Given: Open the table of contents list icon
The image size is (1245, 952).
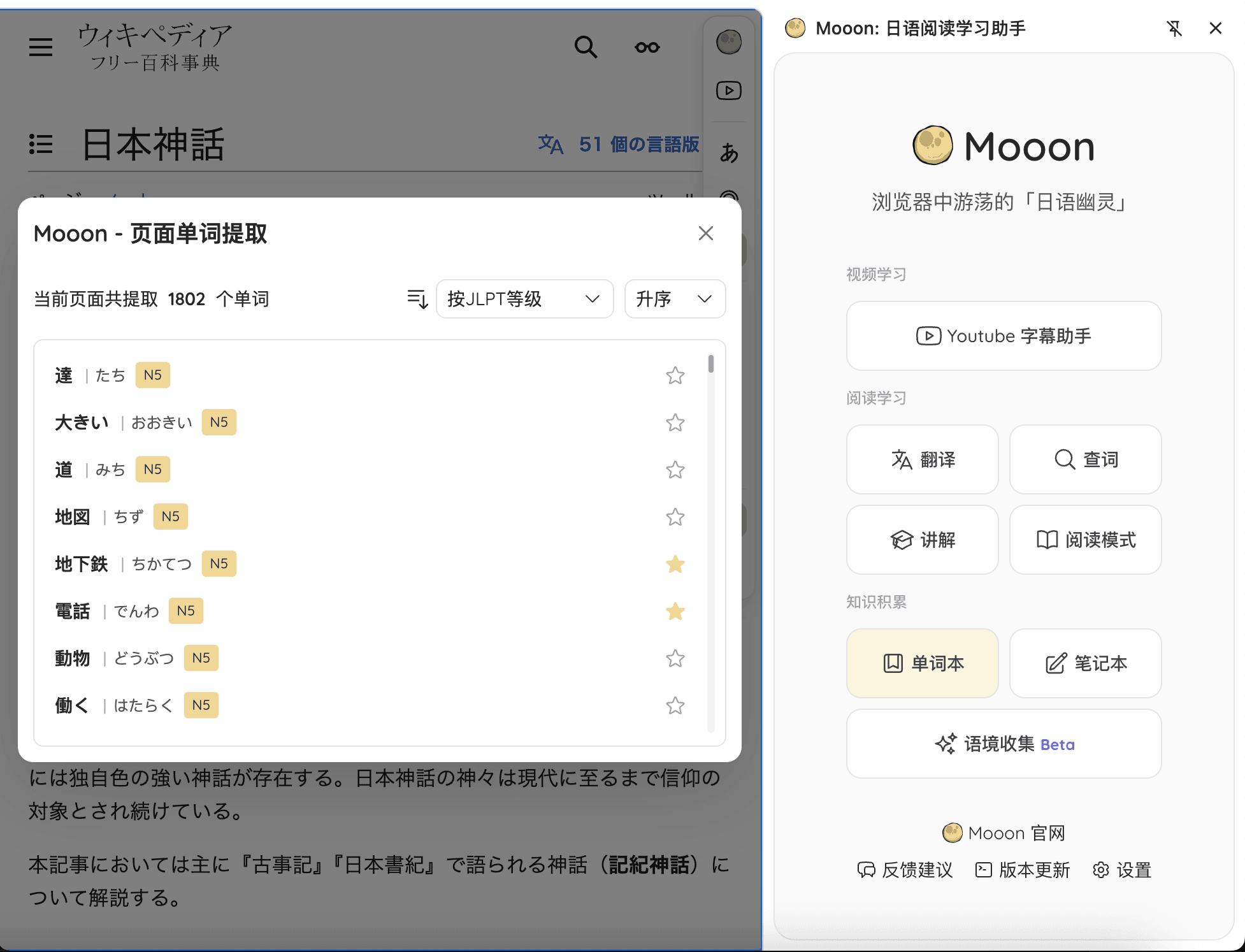Looking at the screenshot, I should (41, 144).
